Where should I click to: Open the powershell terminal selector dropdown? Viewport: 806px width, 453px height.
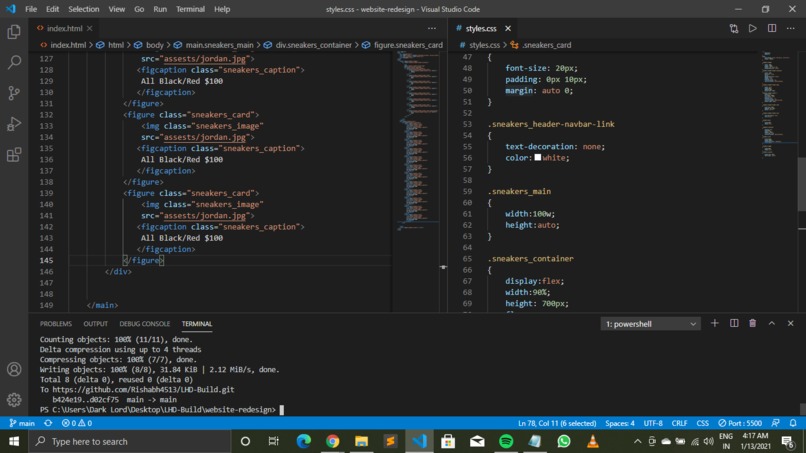click(x=650, y=324)
